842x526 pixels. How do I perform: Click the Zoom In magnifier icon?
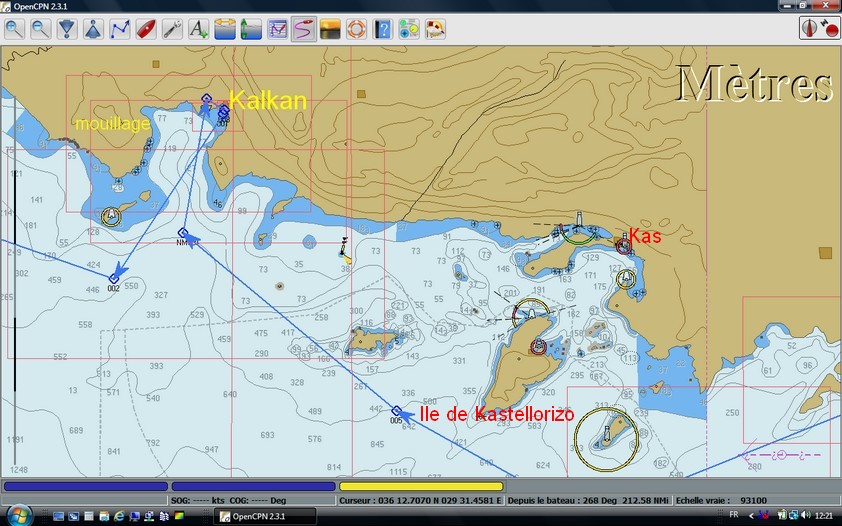pos(15,29)
